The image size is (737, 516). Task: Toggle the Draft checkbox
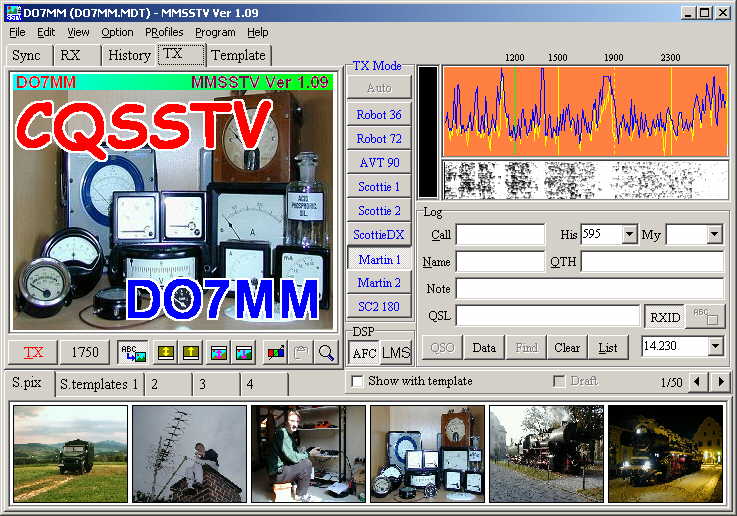click(x=559, y=381)
